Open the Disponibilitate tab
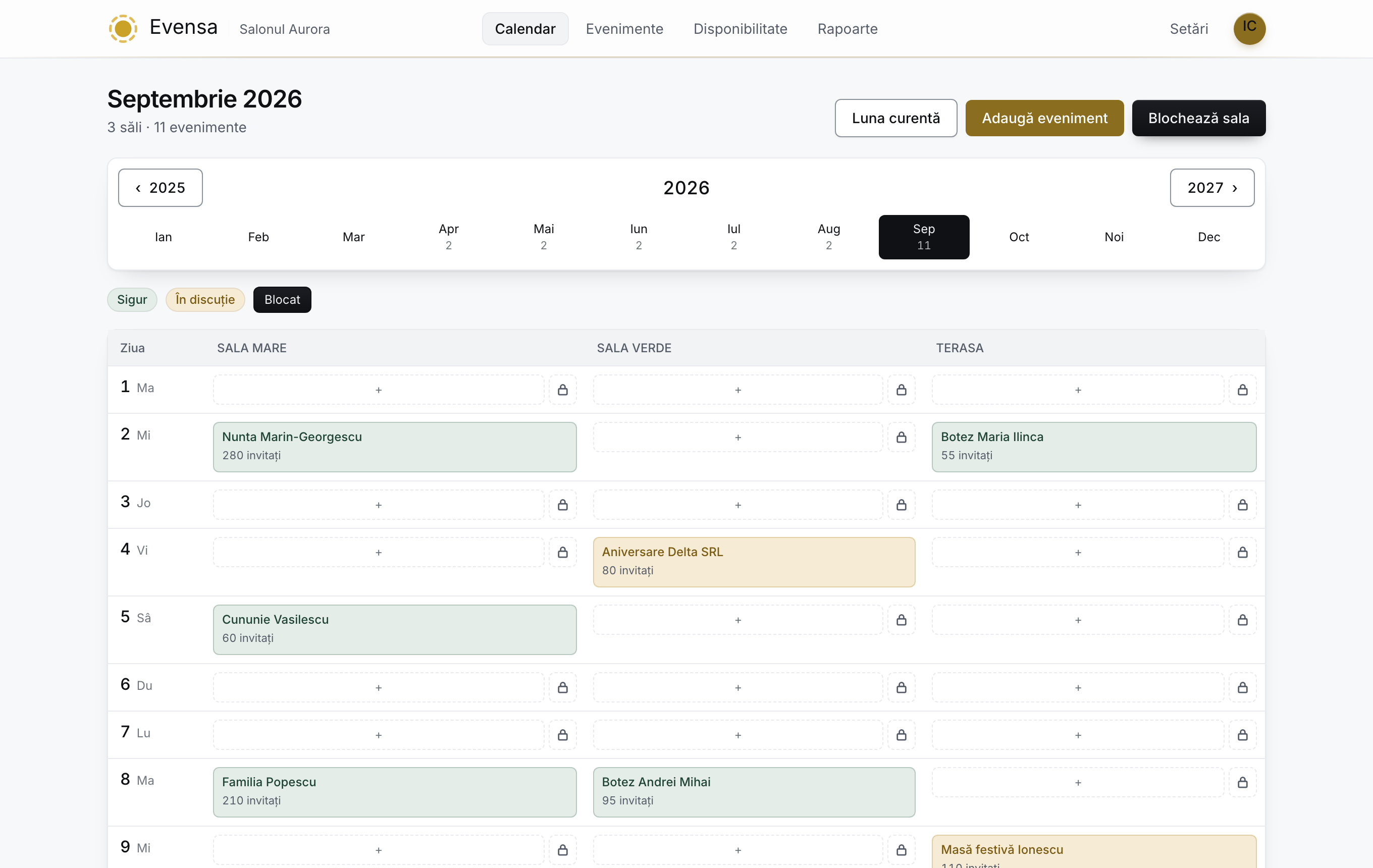1373x868 pixels. (x=740, y=28)
